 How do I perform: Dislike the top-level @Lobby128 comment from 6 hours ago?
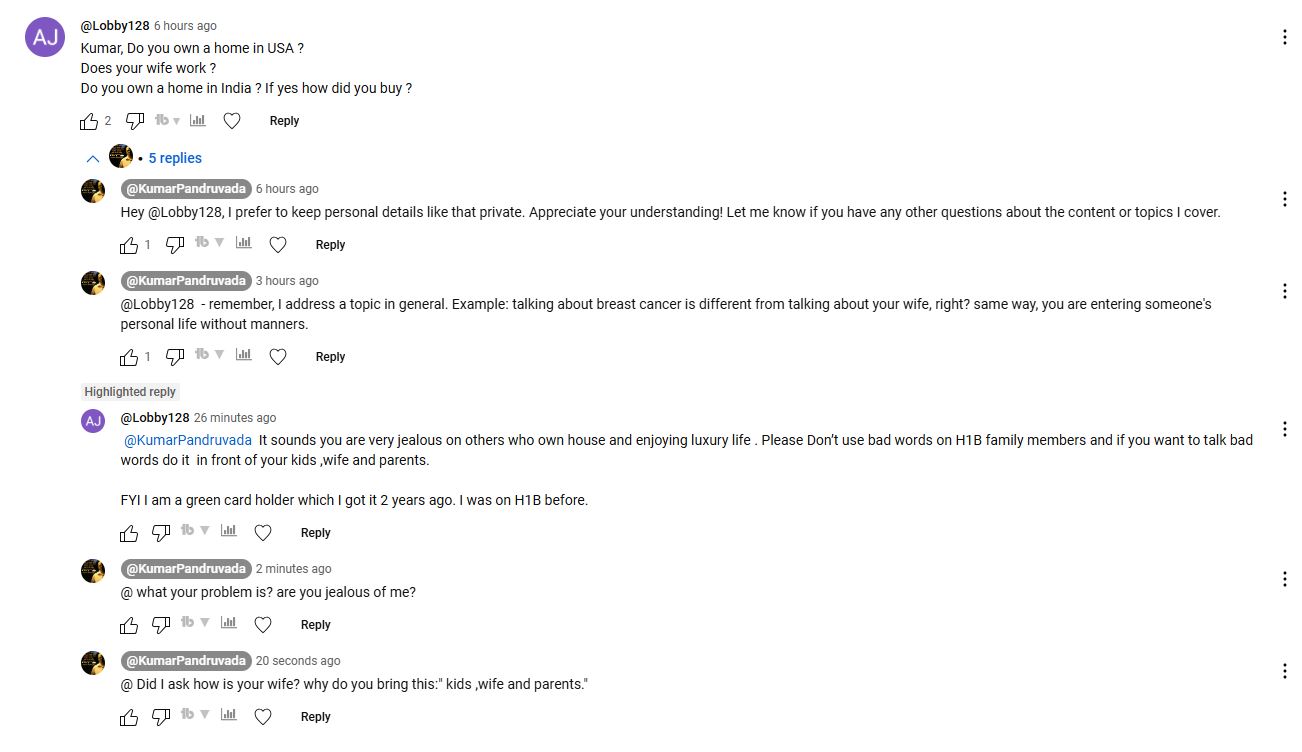pyautogui.click(x=135, y=121)
